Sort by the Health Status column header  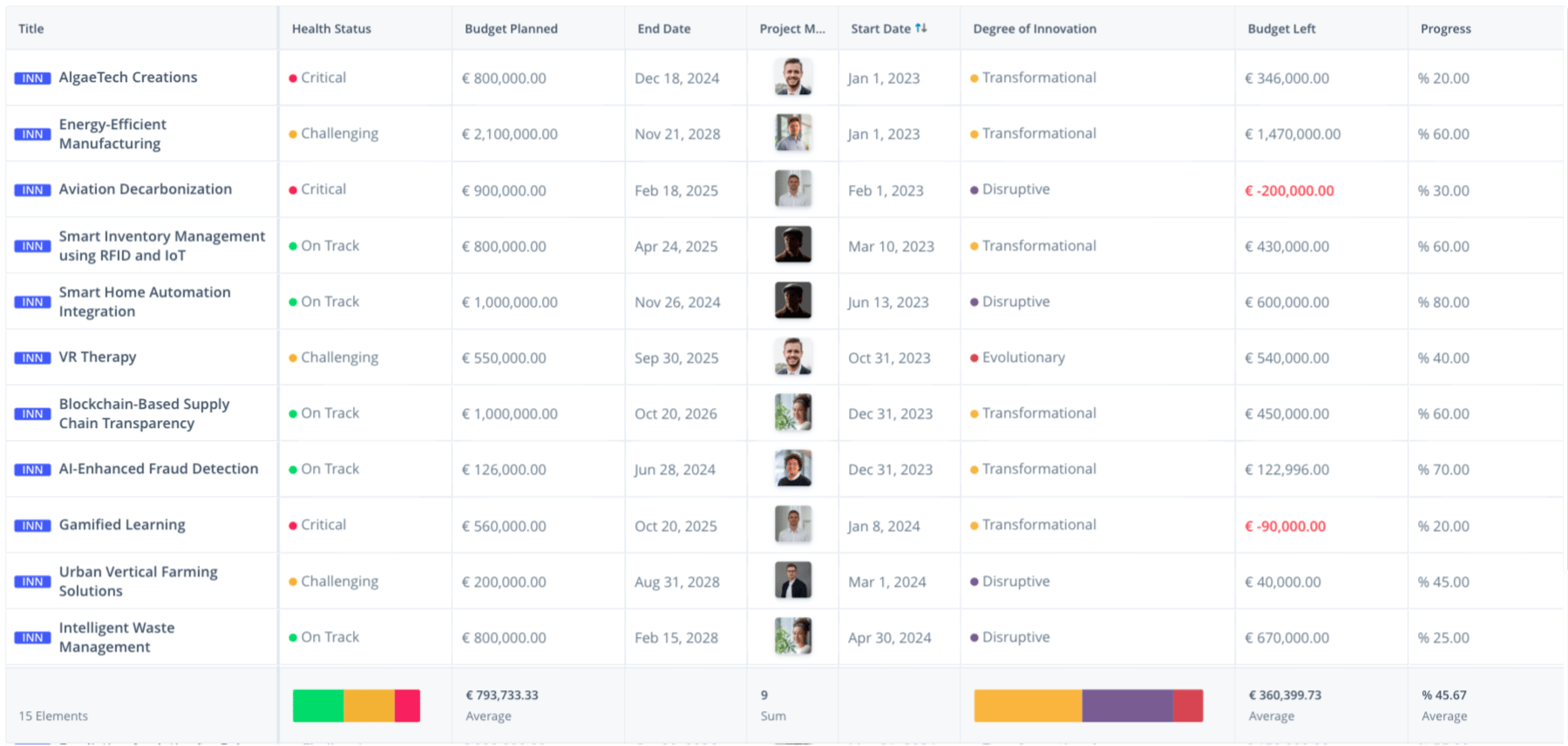331,29
